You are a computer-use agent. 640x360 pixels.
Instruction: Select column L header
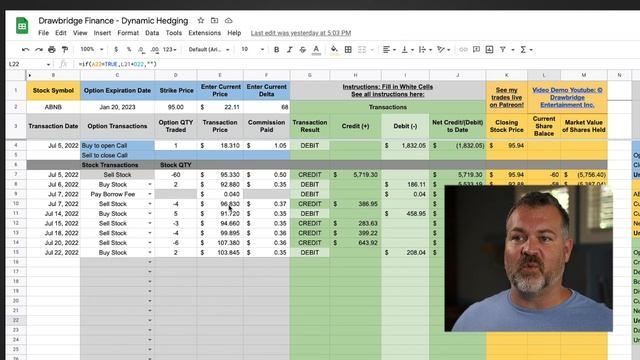pyautogui.click(x=544, y=75)
